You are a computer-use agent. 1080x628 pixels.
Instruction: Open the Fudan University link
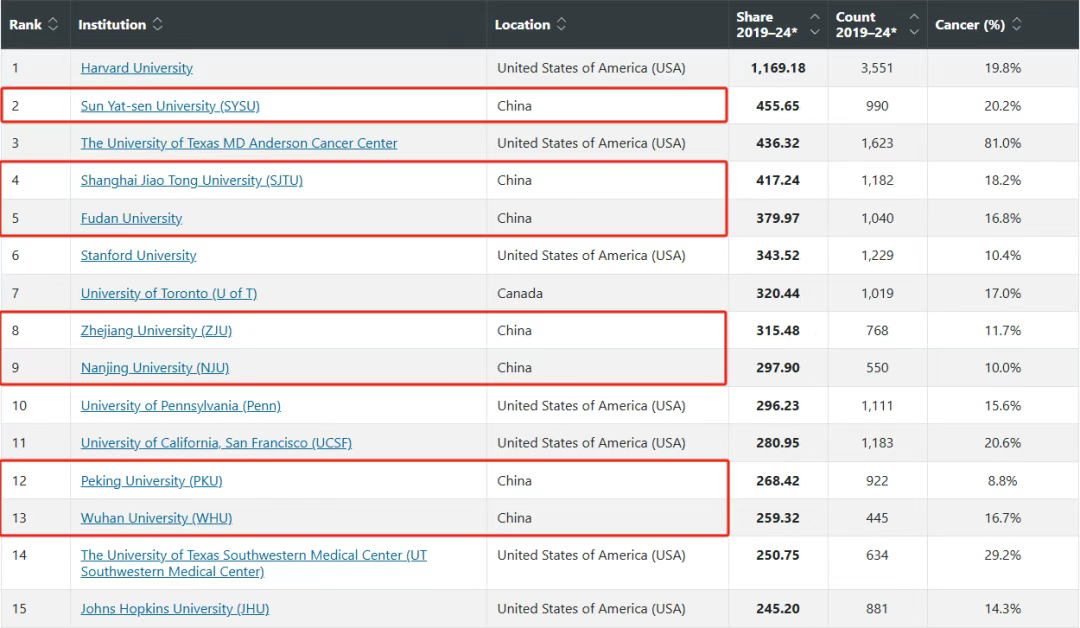pyautogui.click(x=132, y=218)
